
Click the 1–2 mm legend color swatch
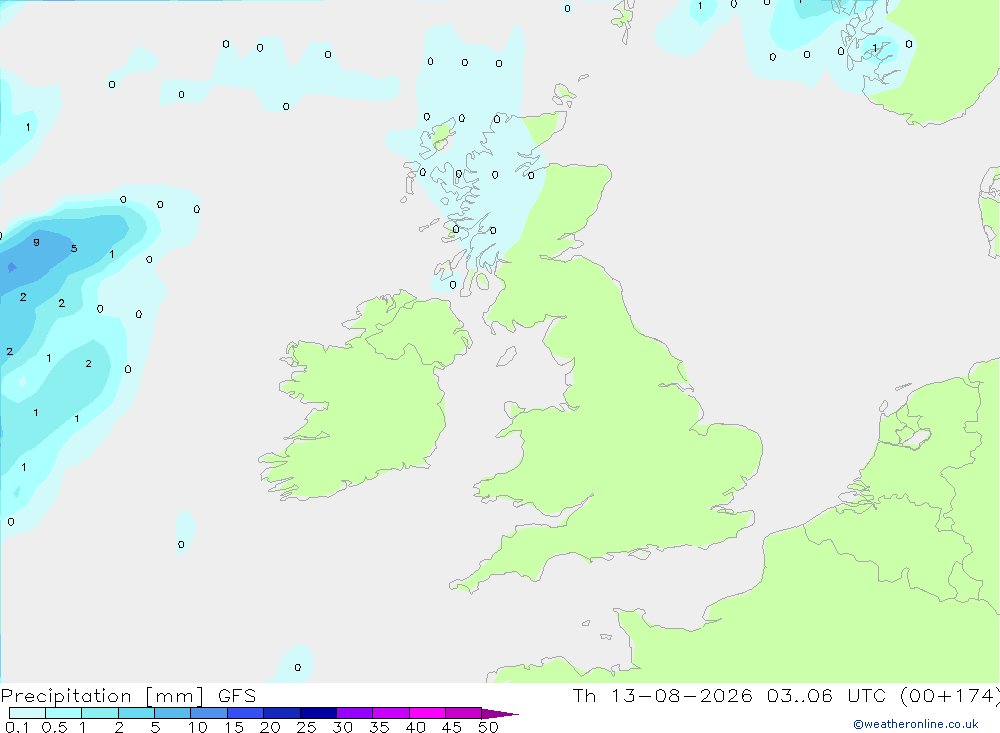pyautogui.click(x=99, y=713)
